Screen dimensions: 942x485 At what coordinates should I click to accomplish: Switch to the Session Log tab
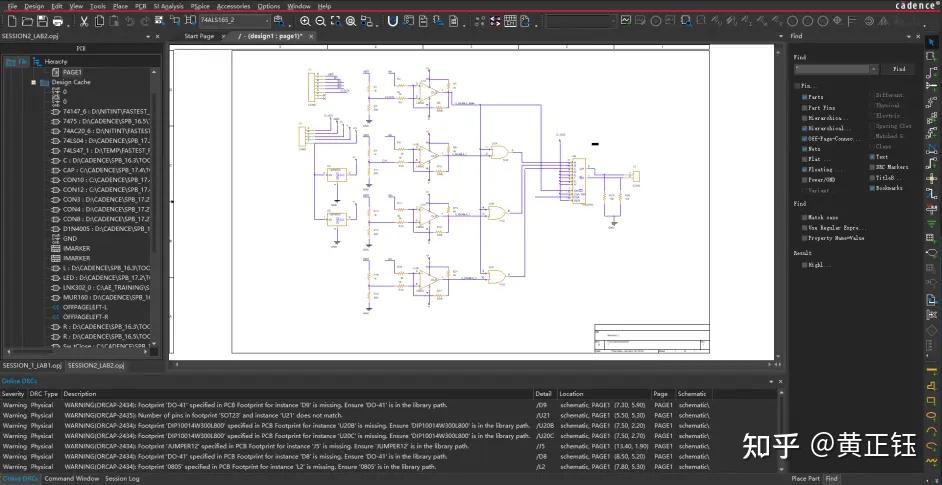tap(122, 479)
